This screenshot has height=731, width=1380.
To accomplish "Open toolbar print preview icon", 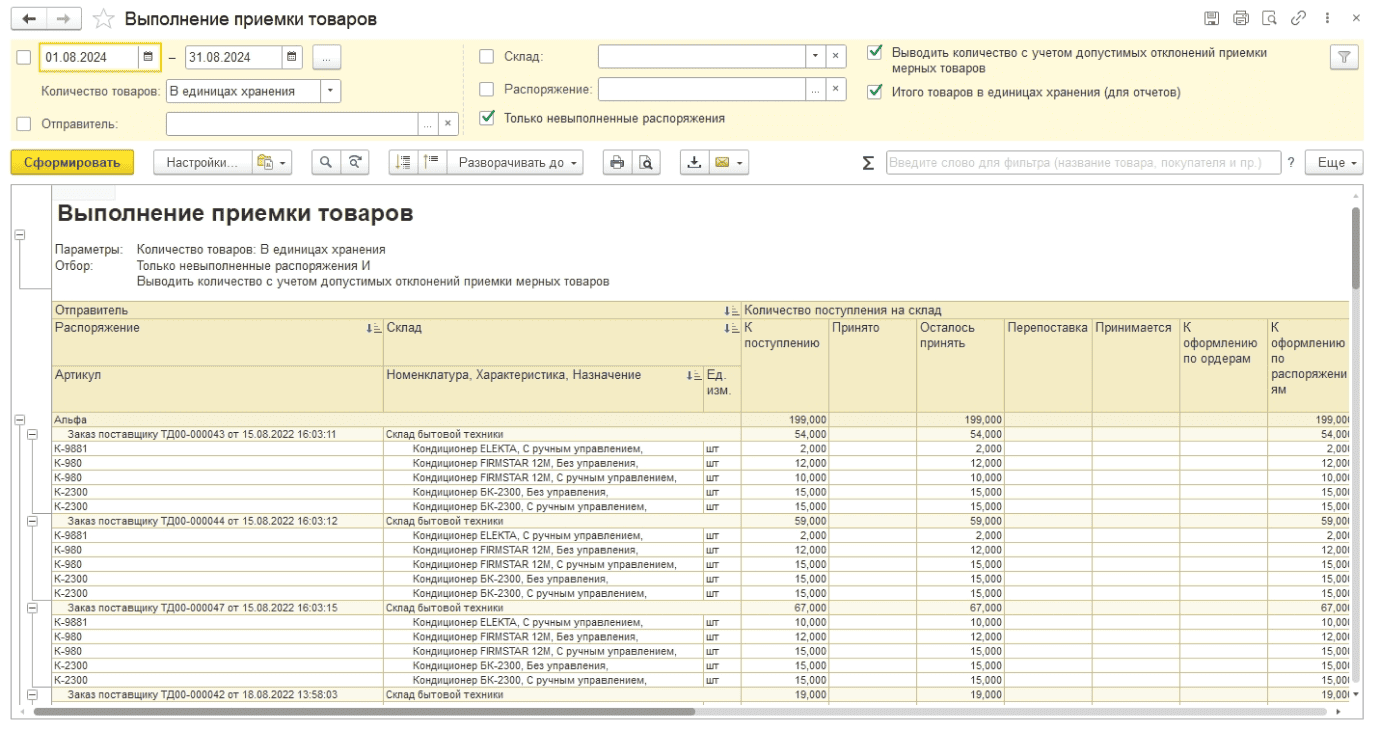I will [646, 163].
